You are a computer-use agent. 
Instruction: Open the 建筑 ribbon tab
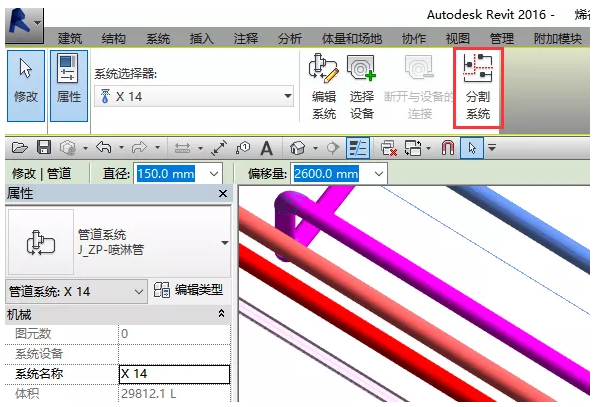point(70,38)
